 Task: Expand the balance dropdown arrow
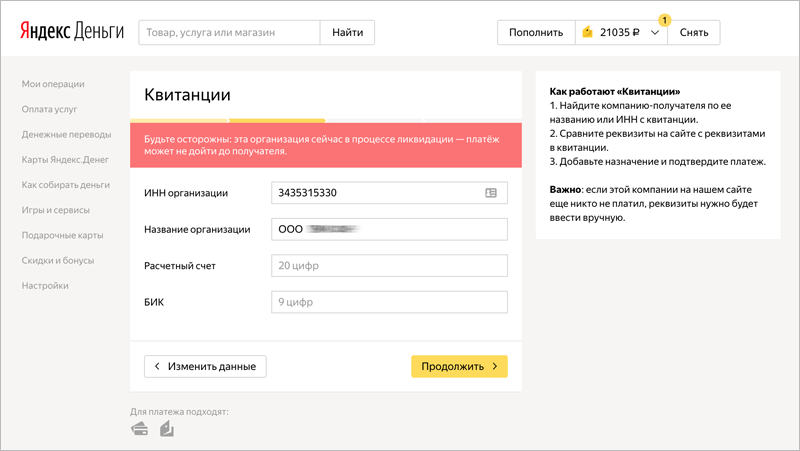(655, 32)
